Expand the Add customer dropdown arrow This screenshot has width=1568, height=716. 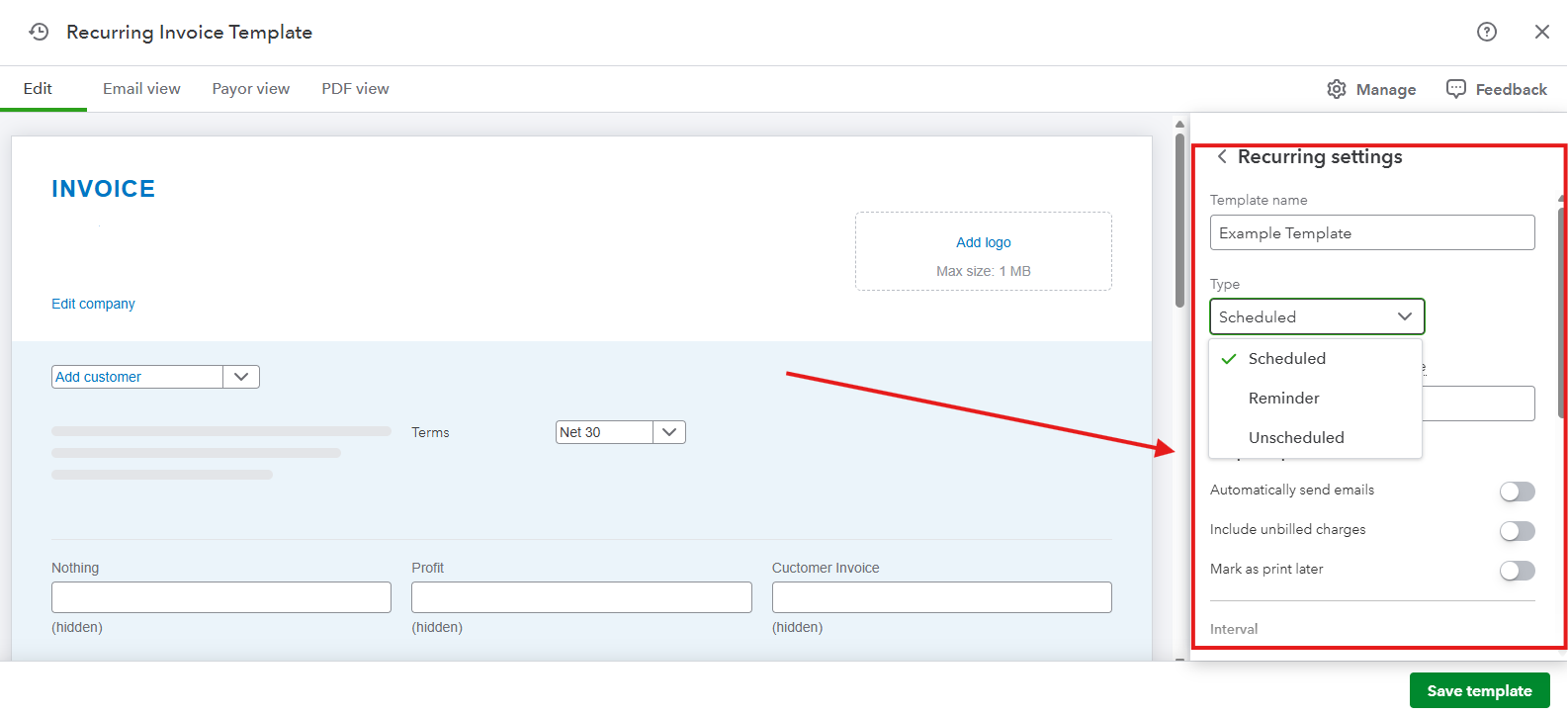[241, 377]
